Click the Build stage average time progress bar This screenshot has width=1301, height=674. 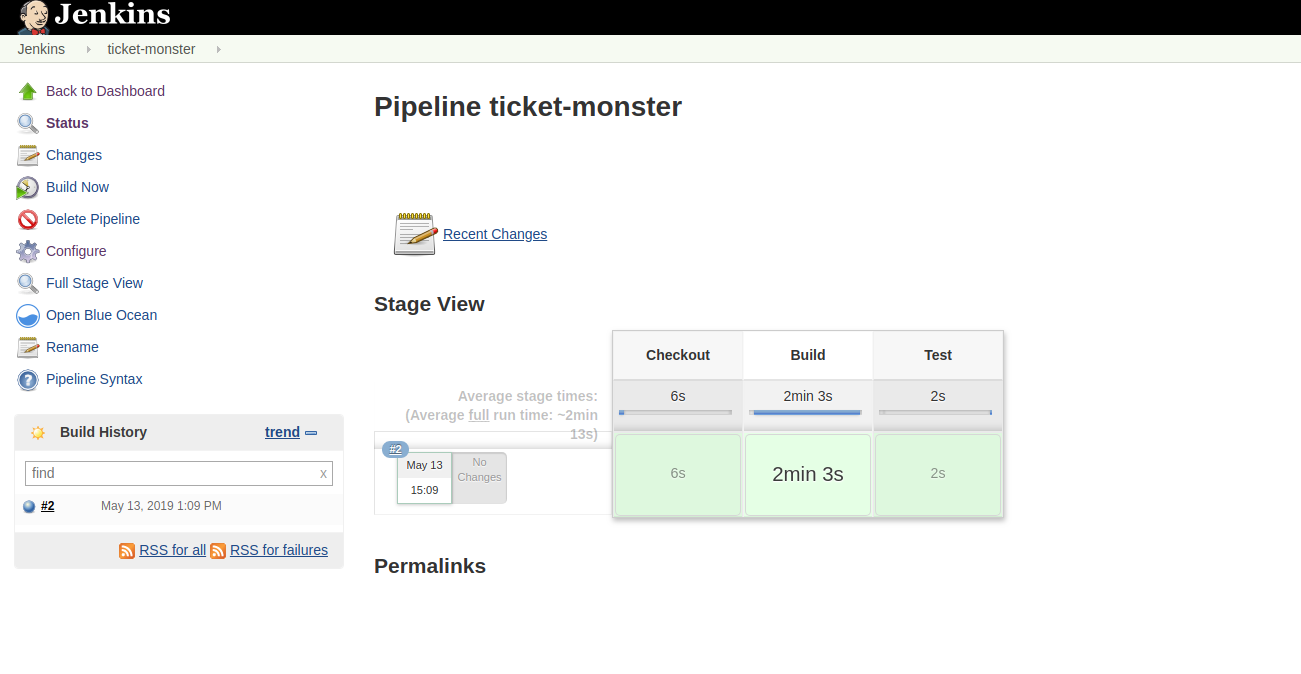tap(807, 412)
